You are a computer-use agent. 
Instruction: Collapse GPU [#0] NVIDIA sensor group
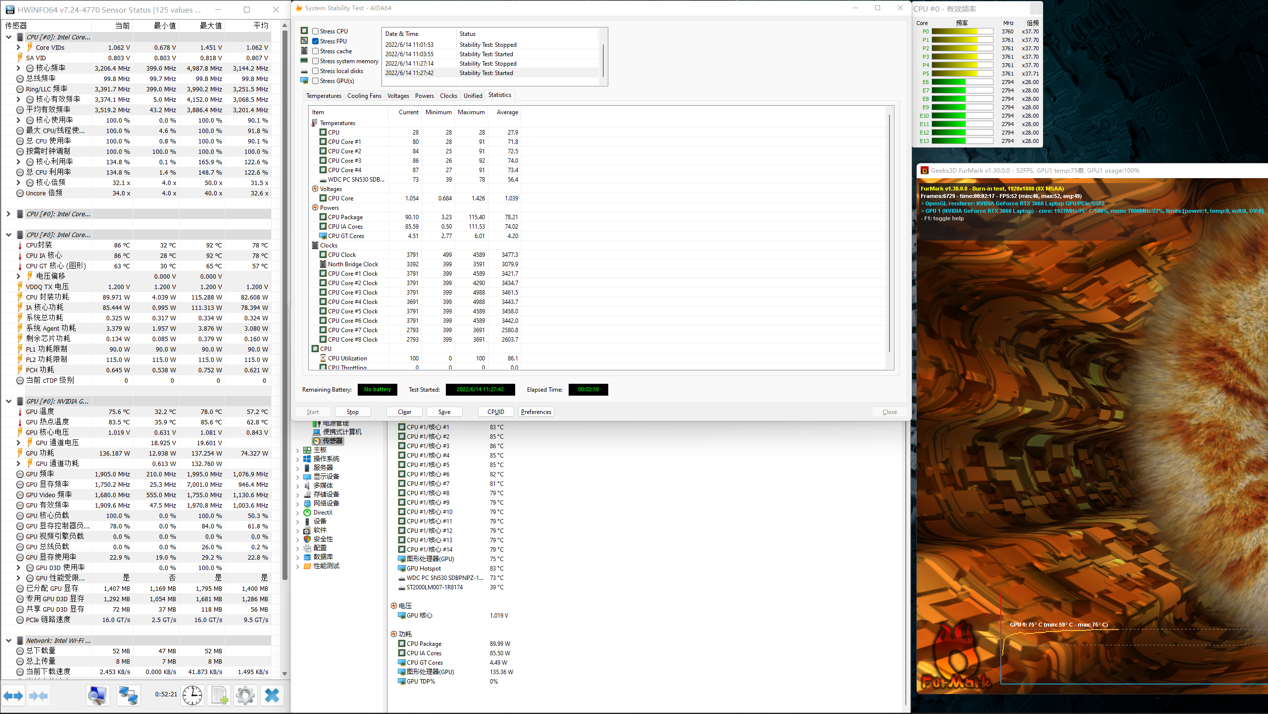point(9,401)
